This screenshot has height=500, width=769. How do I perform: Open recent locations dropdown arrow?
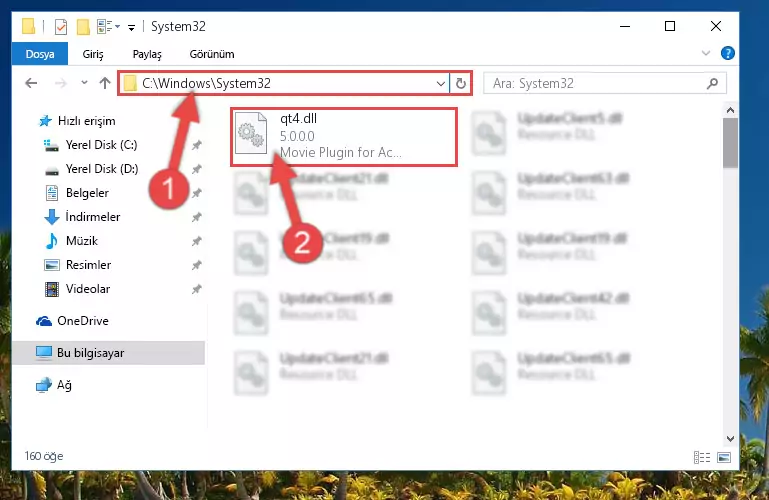pyautogui.click(x=84, y=82)
